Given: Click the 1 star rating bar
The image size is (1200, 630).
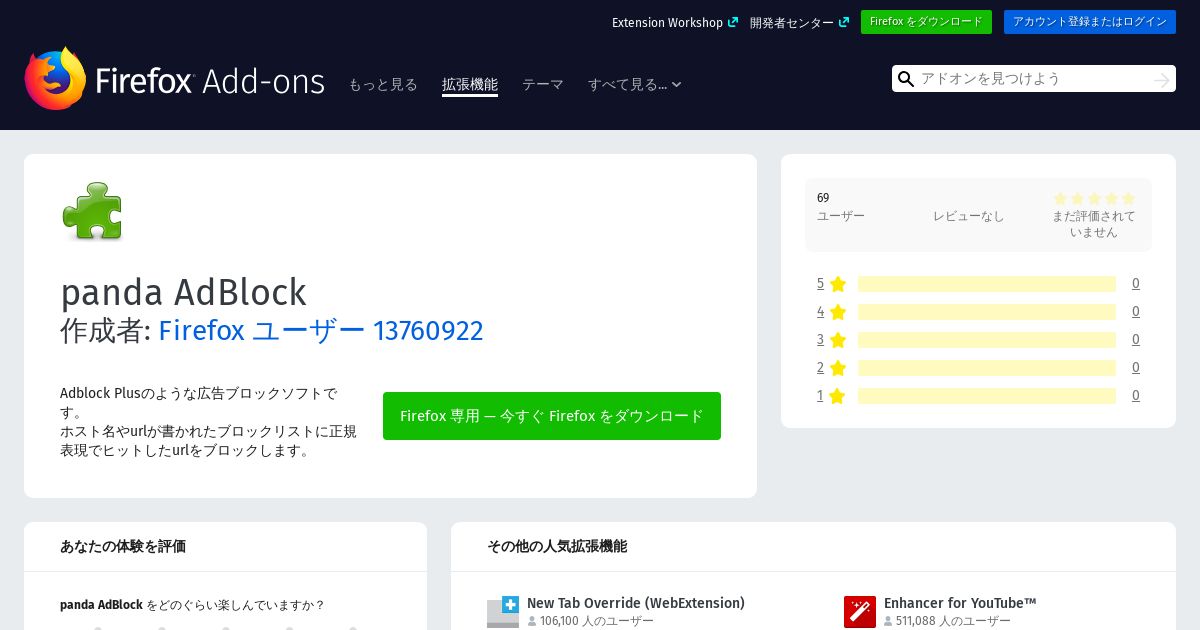Looking at the screenshot, I should (987, 396).
